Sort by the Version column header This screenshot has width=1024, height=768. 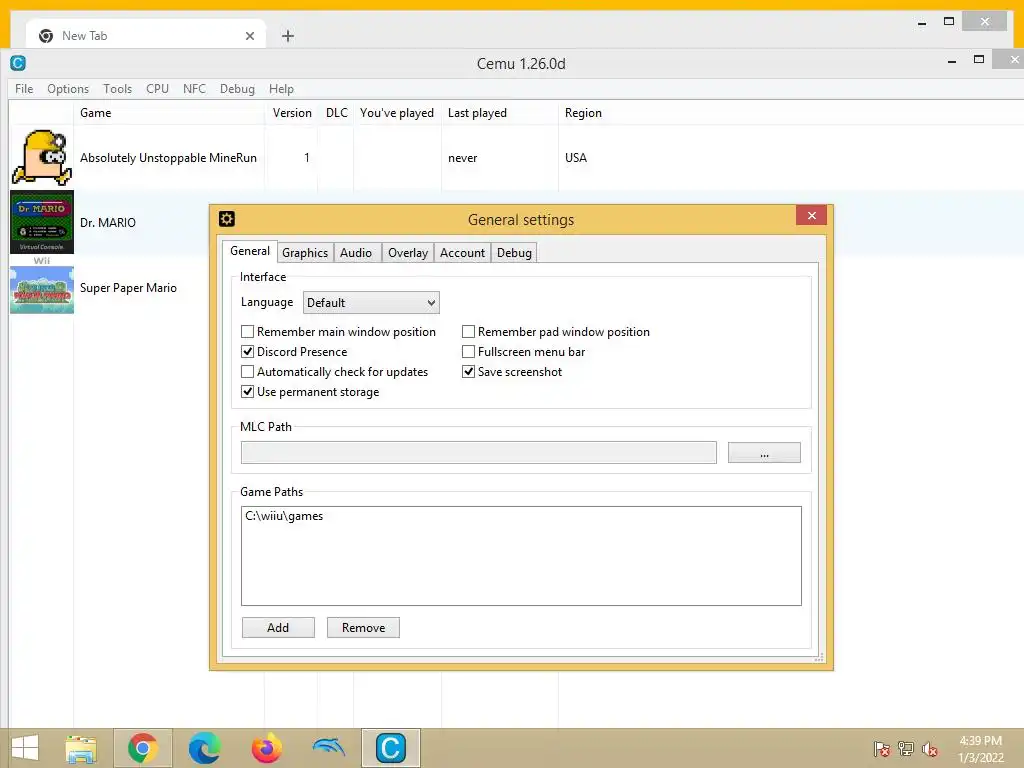(292, 113)
